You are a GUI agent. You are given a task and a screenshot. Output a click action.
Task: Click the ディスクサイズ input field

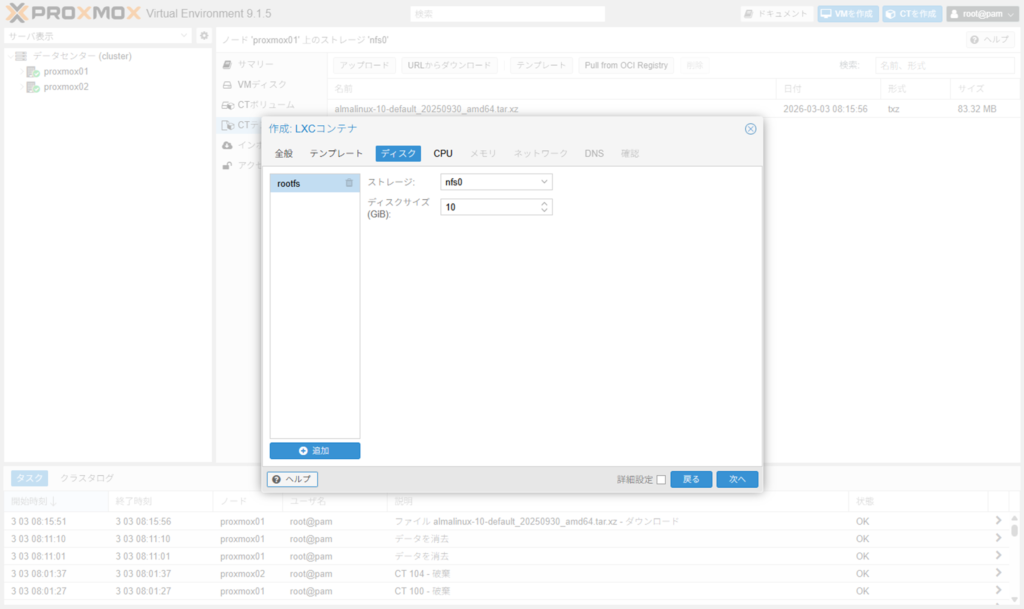[488, 207]
